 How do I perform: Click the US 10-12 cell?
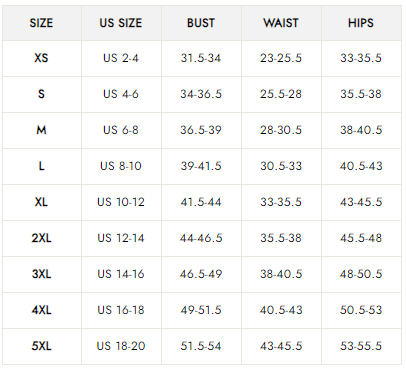coord(121,202)
